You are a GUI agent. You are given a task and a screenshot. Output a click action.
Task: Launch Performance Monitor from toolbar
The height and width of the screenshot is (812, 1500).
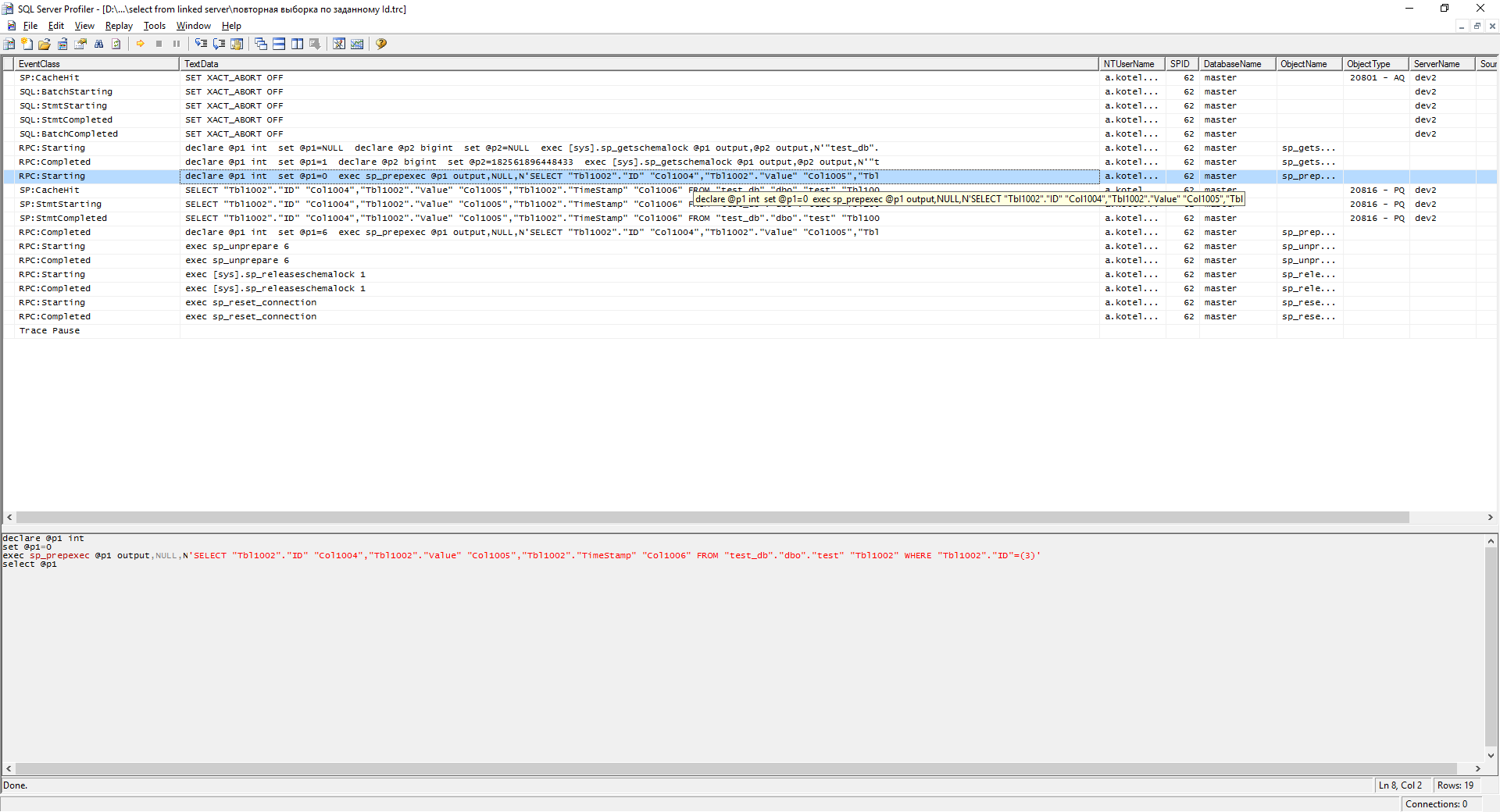click(x=357, y=44)
